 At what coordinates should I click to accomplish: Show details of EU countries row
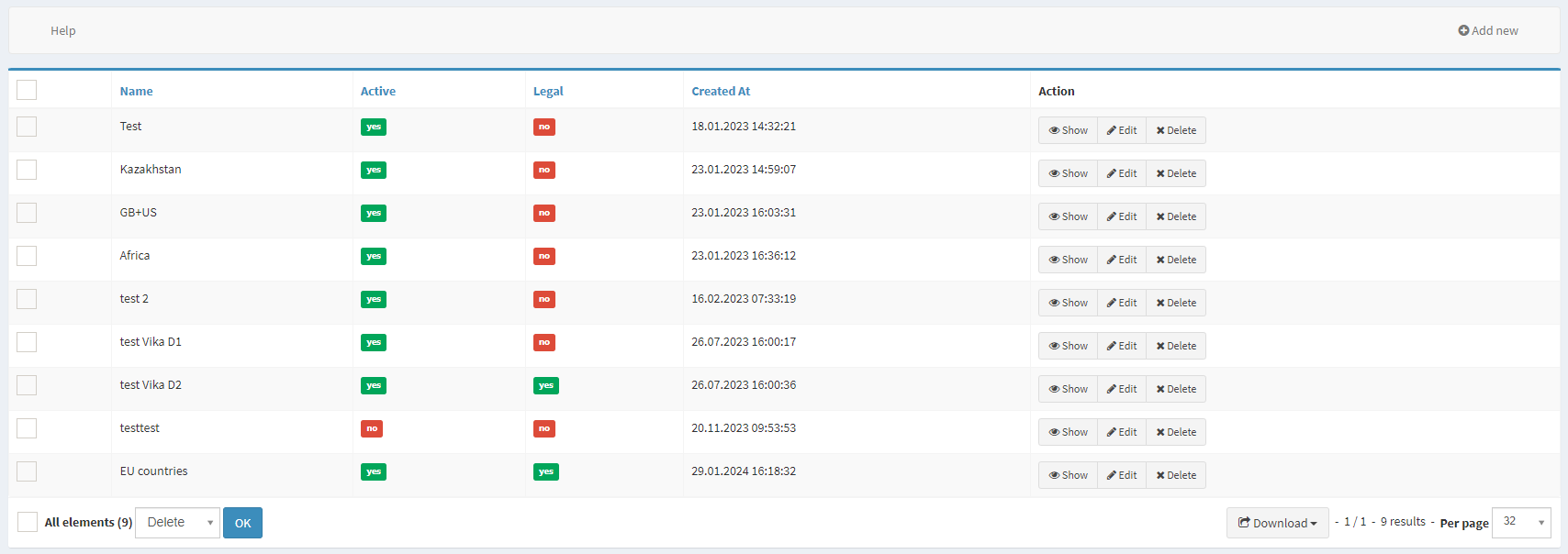click(1068, 475)
